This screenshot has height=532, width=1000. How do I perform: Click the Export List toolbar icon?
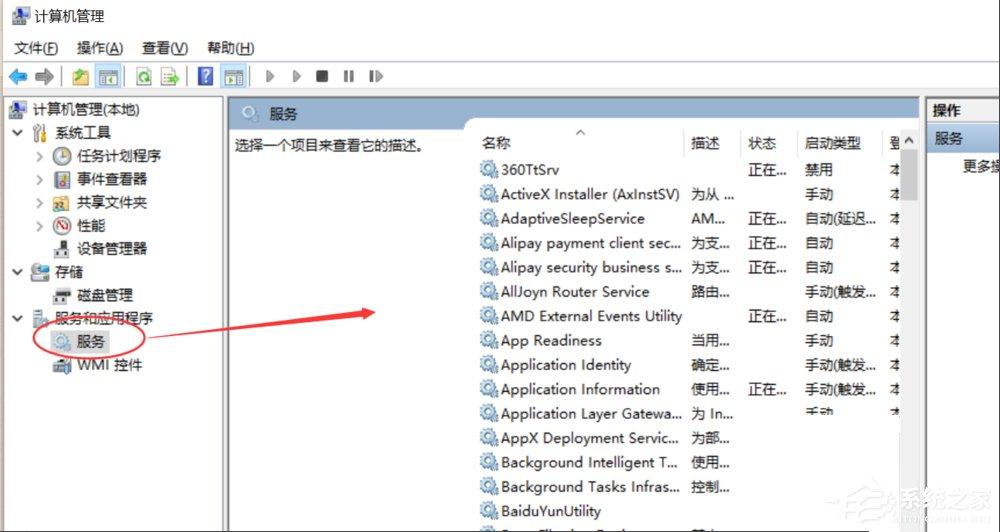(x=170, y=77)
